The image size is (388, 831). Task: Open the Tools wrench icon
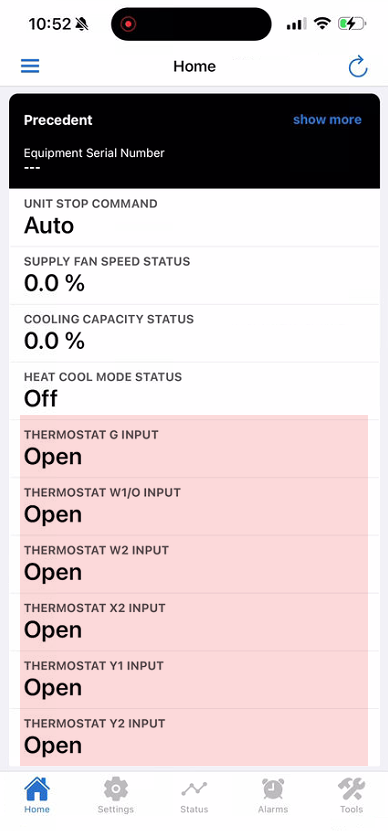(351, 788)
